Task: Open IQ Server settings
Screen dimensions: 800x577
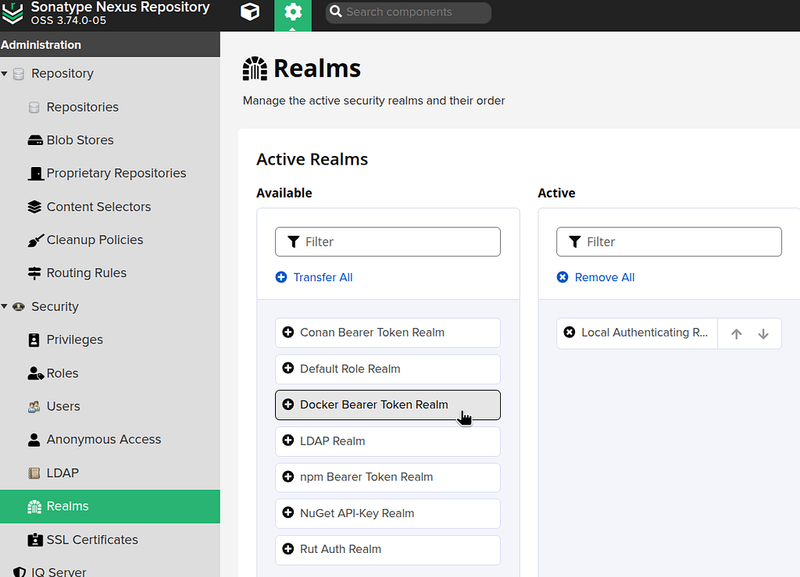Action: [59, 572]
